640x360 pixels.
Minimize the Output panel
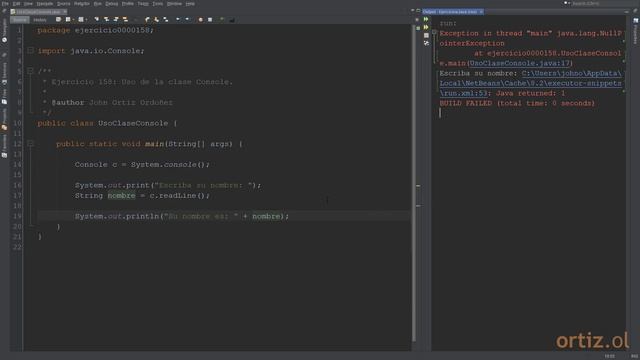pyautogui.click(x=627, y=12)
